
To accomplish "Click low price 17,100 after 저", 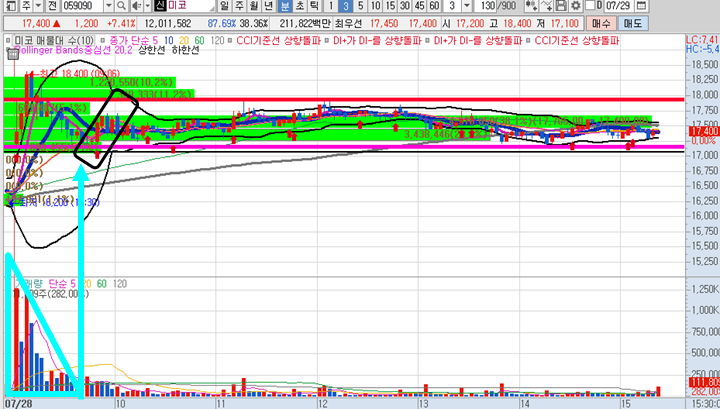I will 565,23.
